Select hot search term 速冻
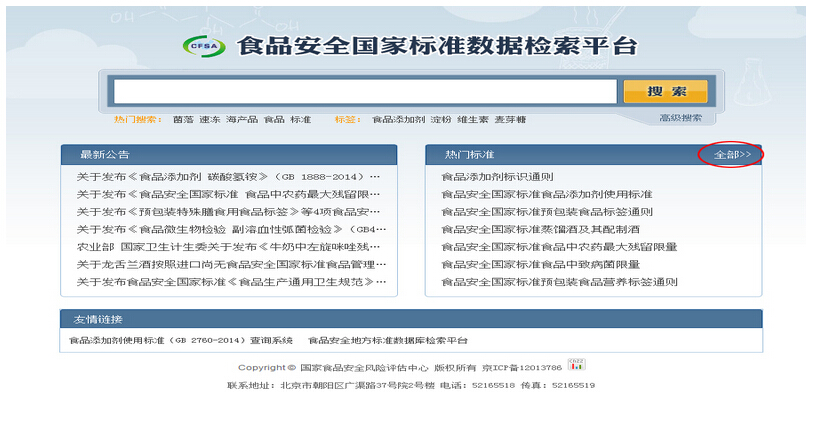817x428 pixels. coord(209,119)
